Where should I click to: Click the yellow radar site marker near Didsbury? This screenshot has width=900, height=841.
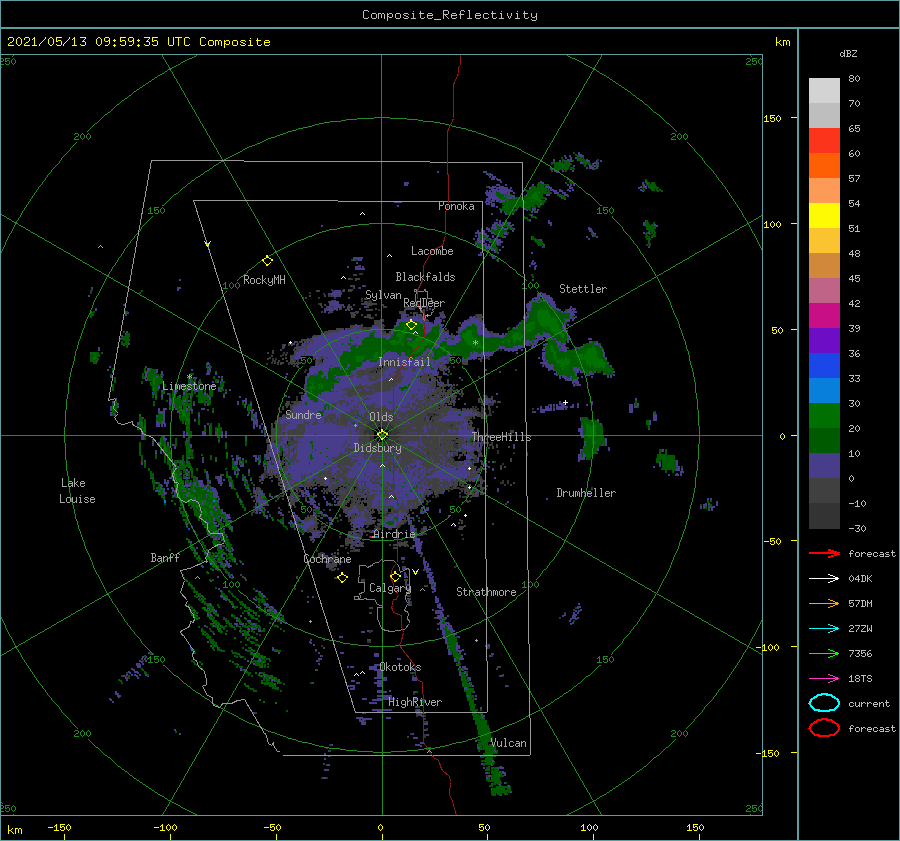[x=382, y=435]
